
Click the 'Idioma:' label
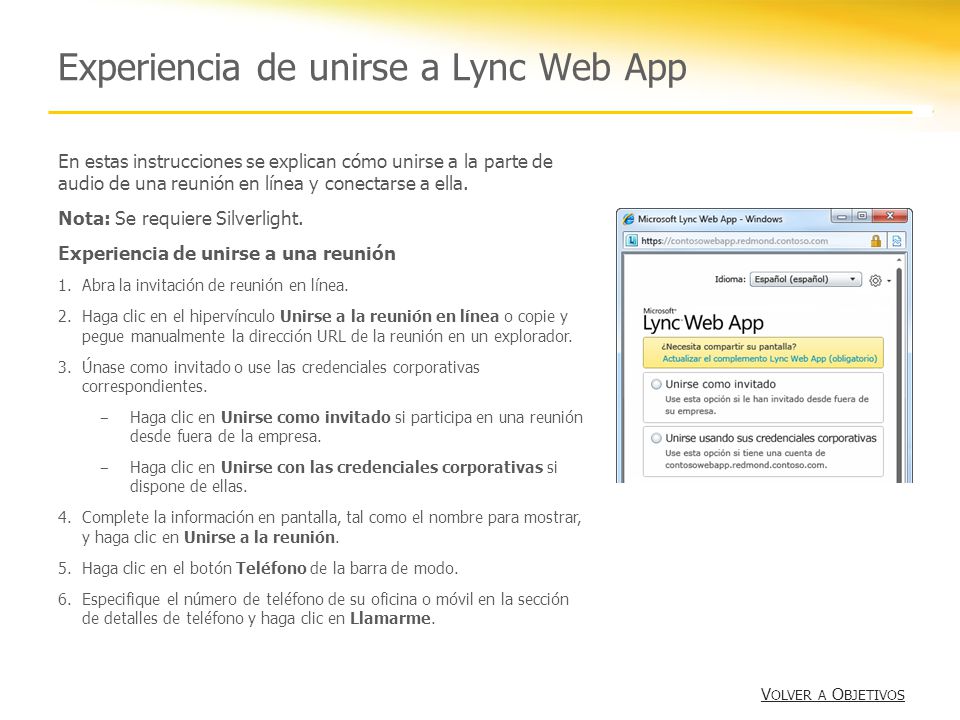click(730, 279)
